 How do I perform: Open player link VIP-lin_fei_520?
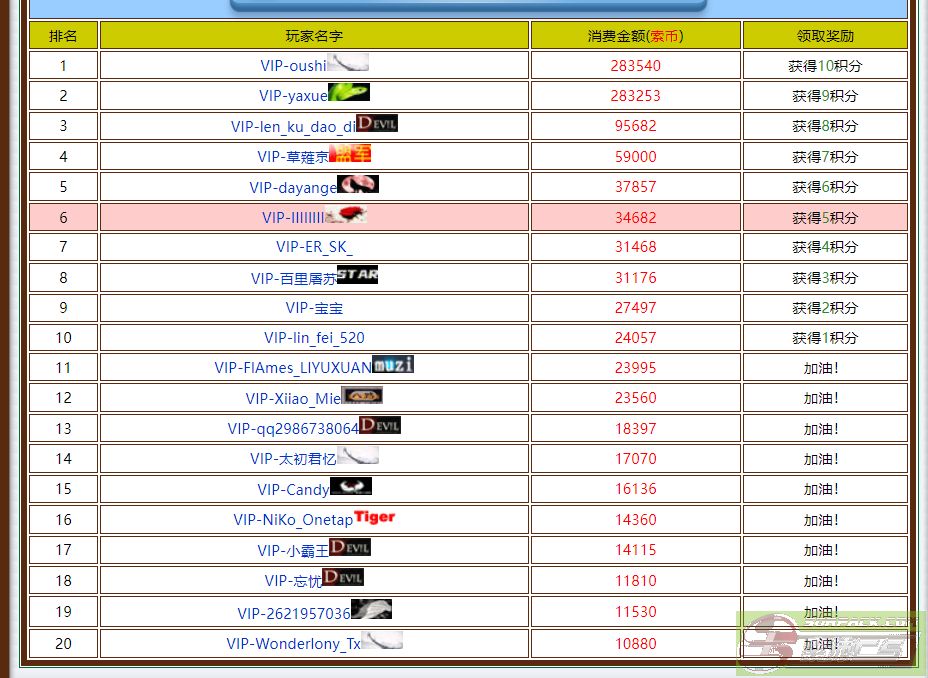point(314,338)
